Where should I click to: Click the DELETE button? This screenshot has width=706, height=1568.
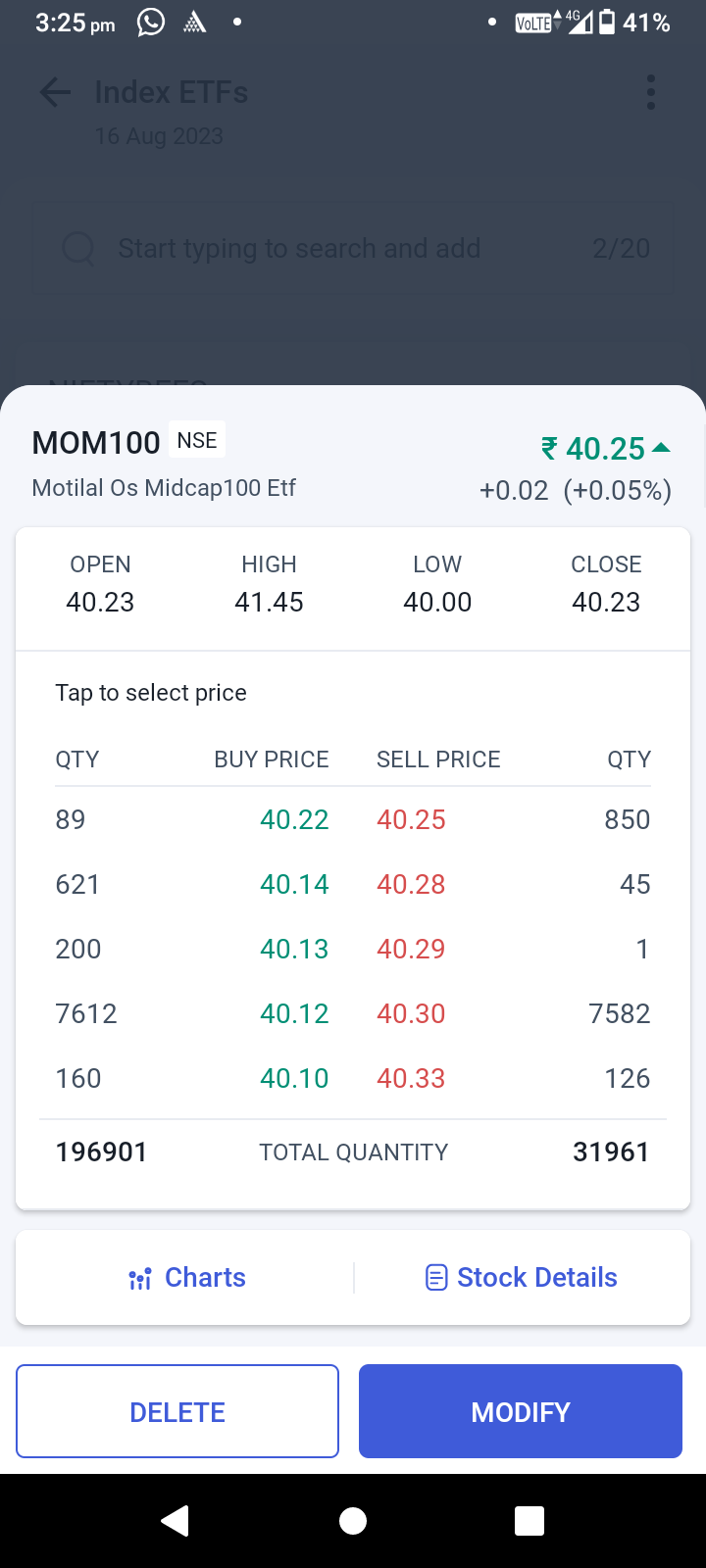pos(177,1411)
